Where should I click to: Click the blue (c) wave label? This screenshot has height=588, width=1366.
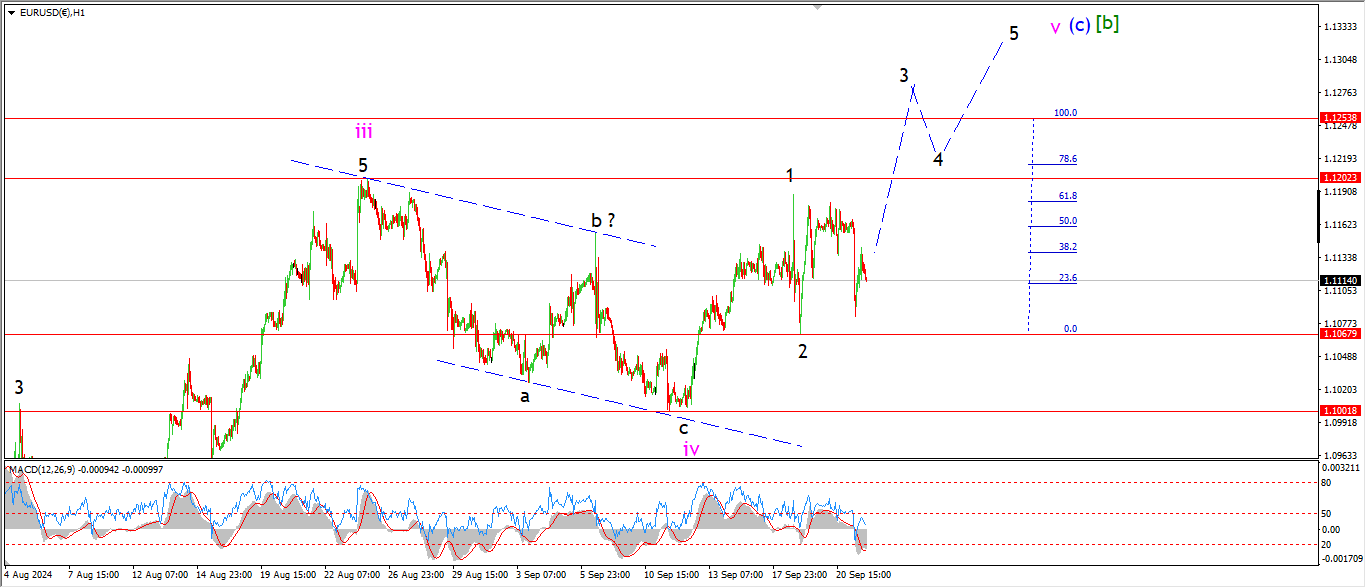1079,26
